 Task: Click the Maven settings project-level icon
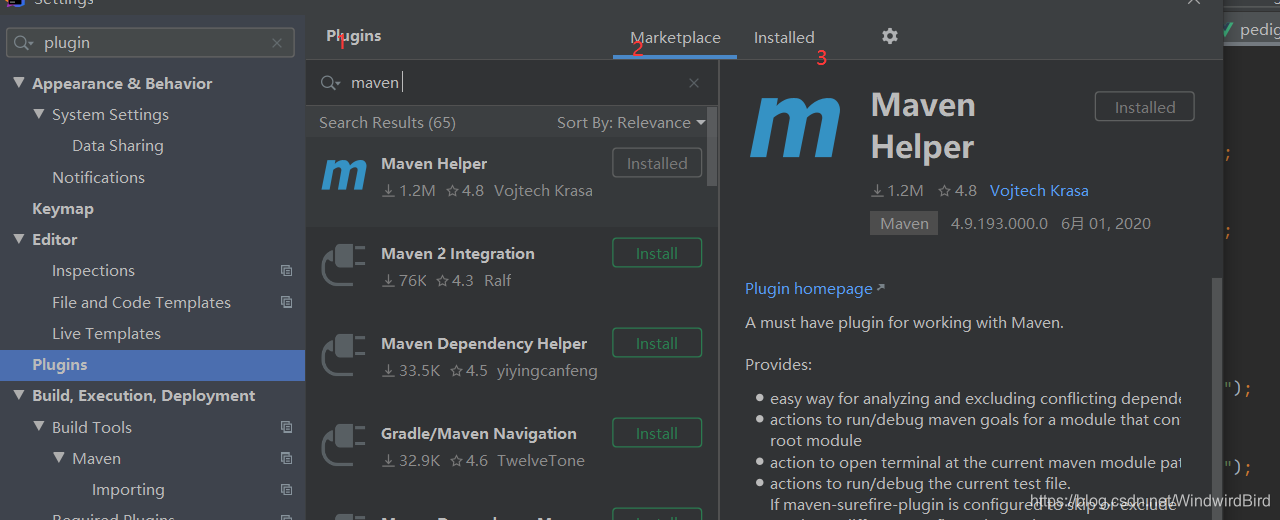coord(287,458)
